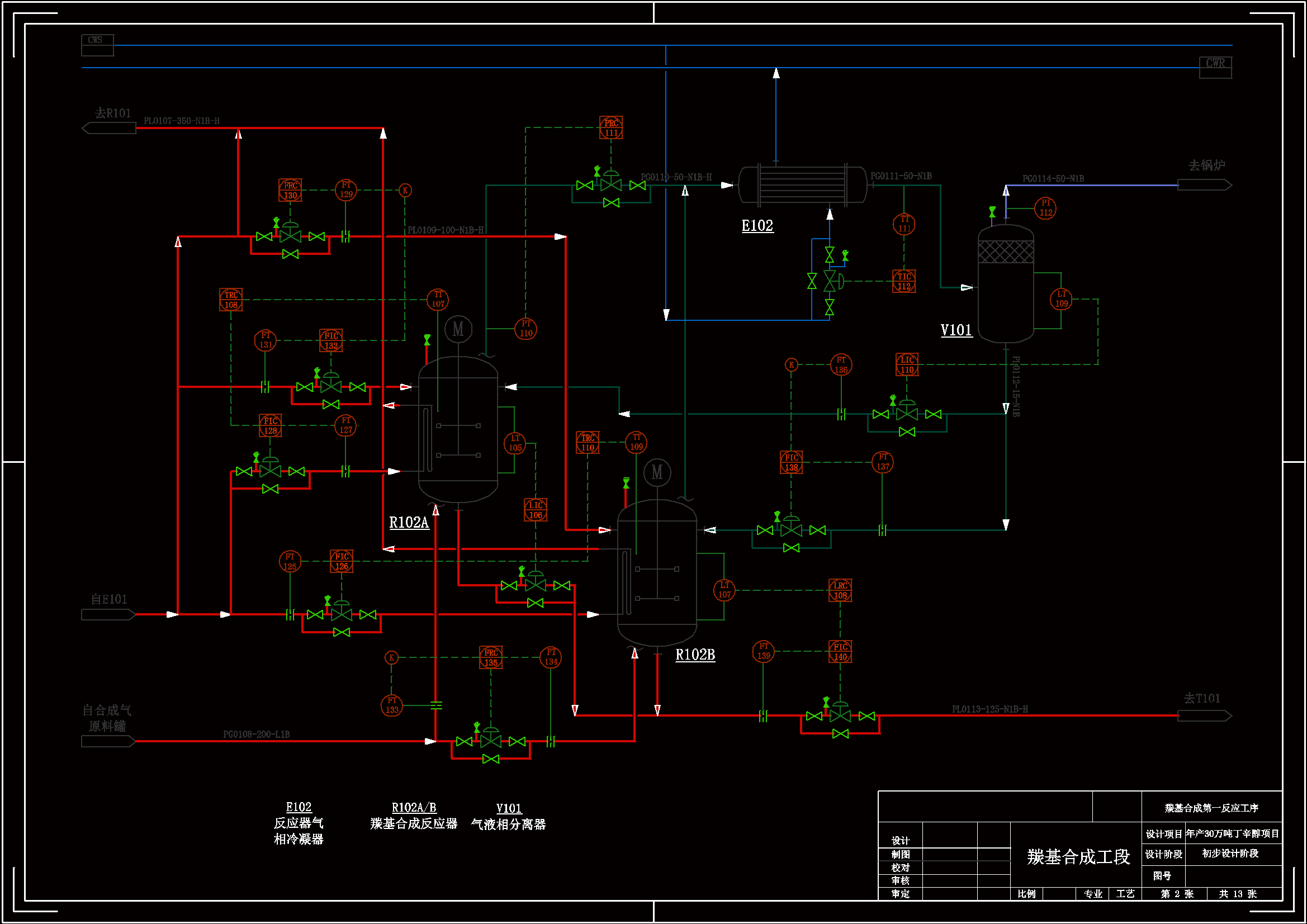Screen dimensions: 1307x924
Task: Select the 去R101 off-page arrow
Action: click(x=110, y=128)
